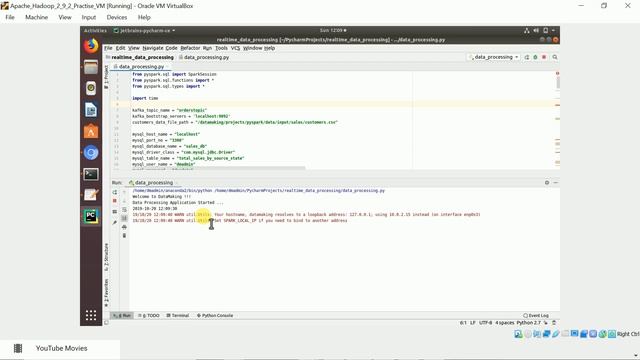Open the Code menu
The width and height of the screenshot is (640, 360).
pos(171,48)
